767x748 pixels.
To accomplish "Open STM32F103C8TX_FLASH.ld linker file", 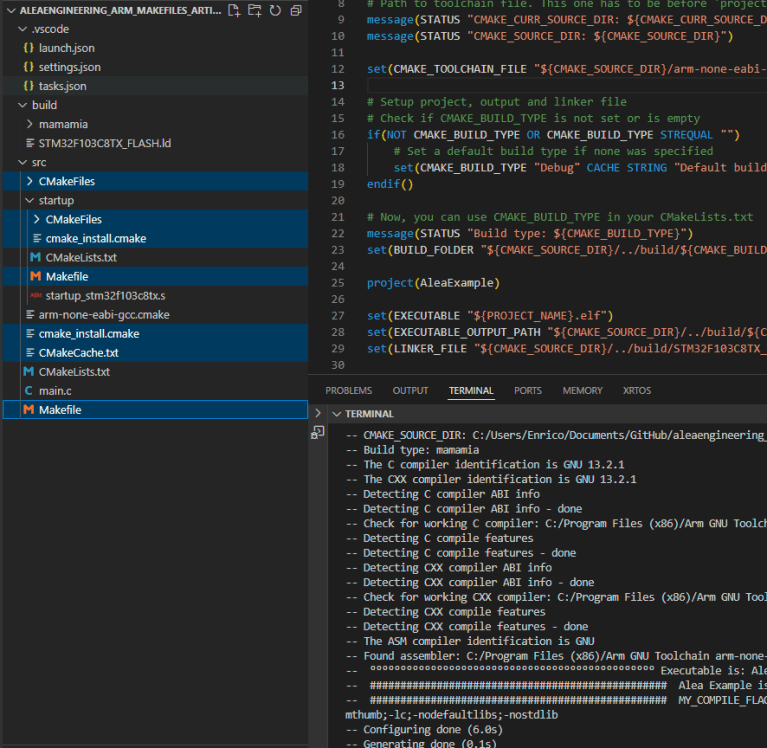I will coord(155,143).
